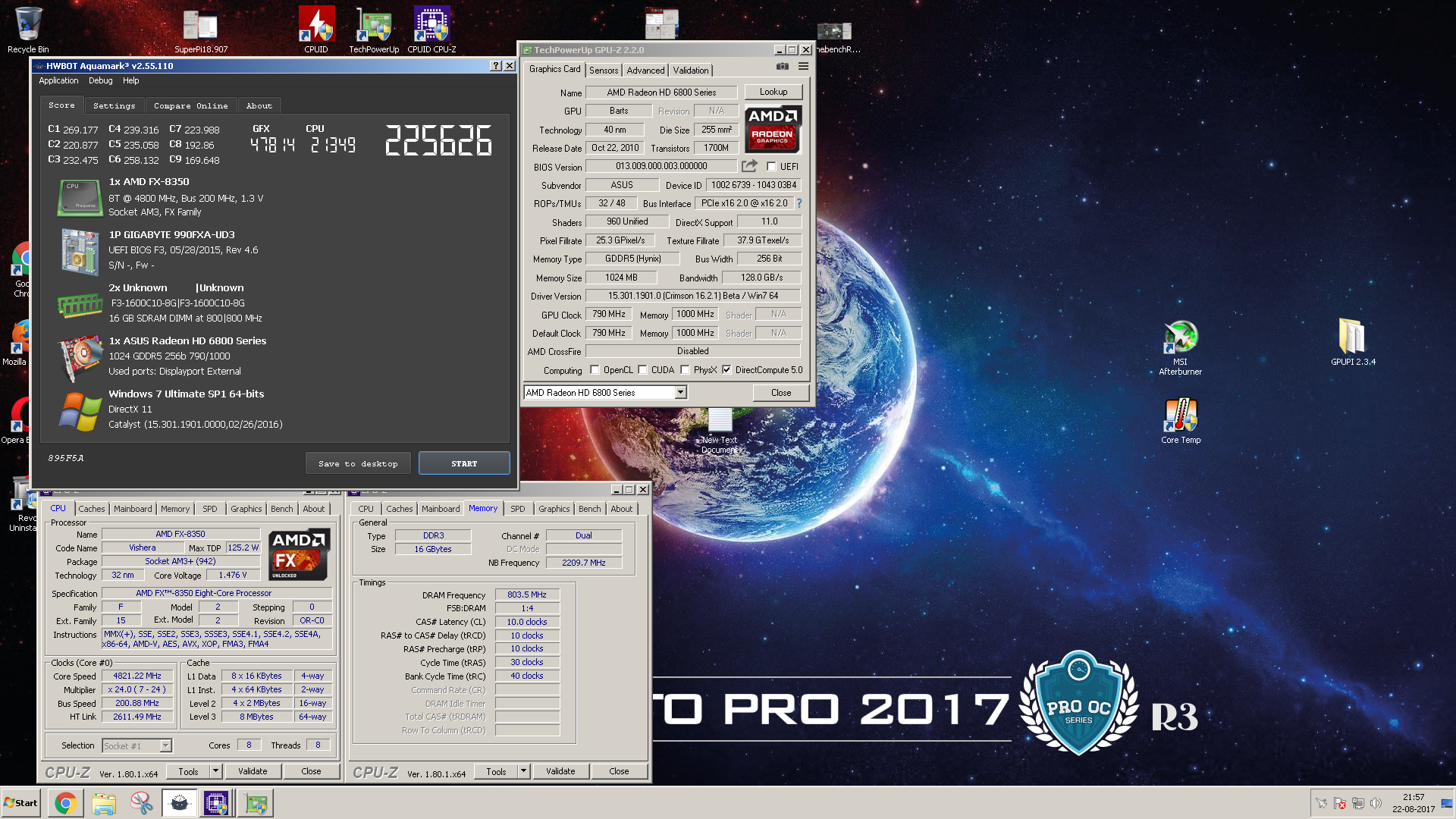
Task: Click Chrome icon in the taskbar
Action: (x=65, y=803)
